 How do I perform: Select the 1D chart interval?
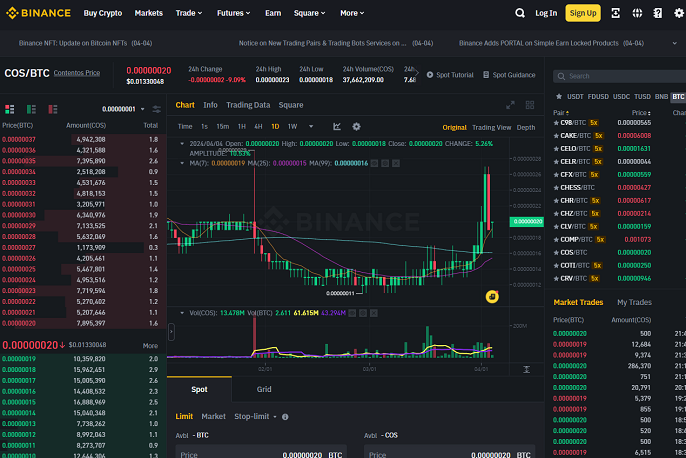(x=275, y=126)
